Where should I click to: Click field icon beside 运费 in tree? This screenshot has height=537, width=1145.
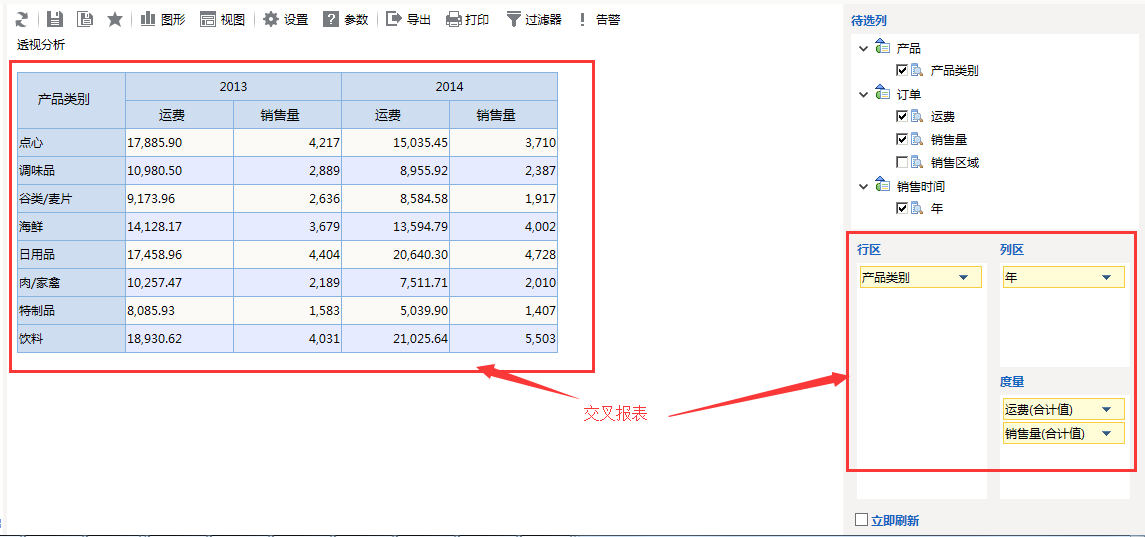[916, 116]
